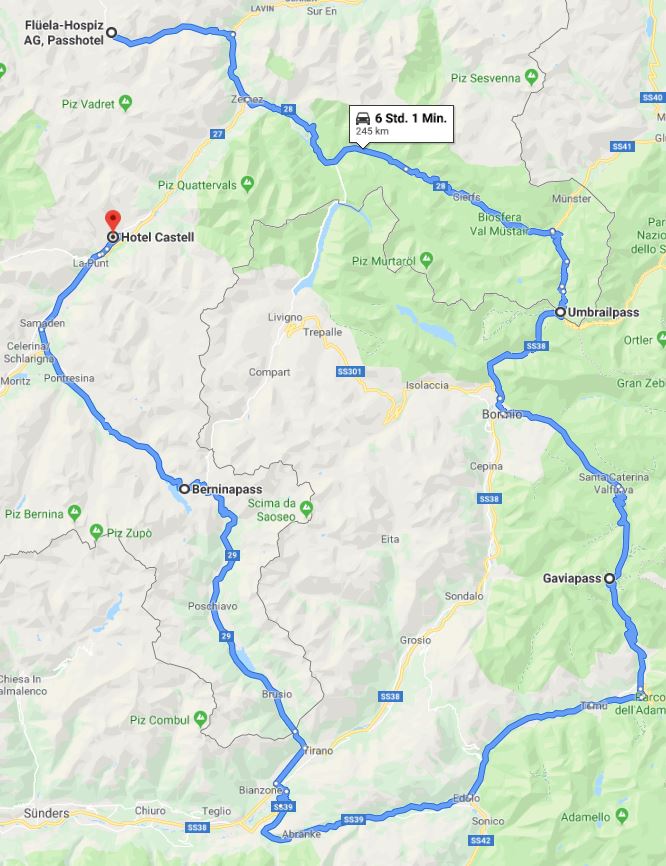The width and height of the screenshot is (666, 866).
Task: Click the Tirano town label
Action: click(x=319, y=751)
